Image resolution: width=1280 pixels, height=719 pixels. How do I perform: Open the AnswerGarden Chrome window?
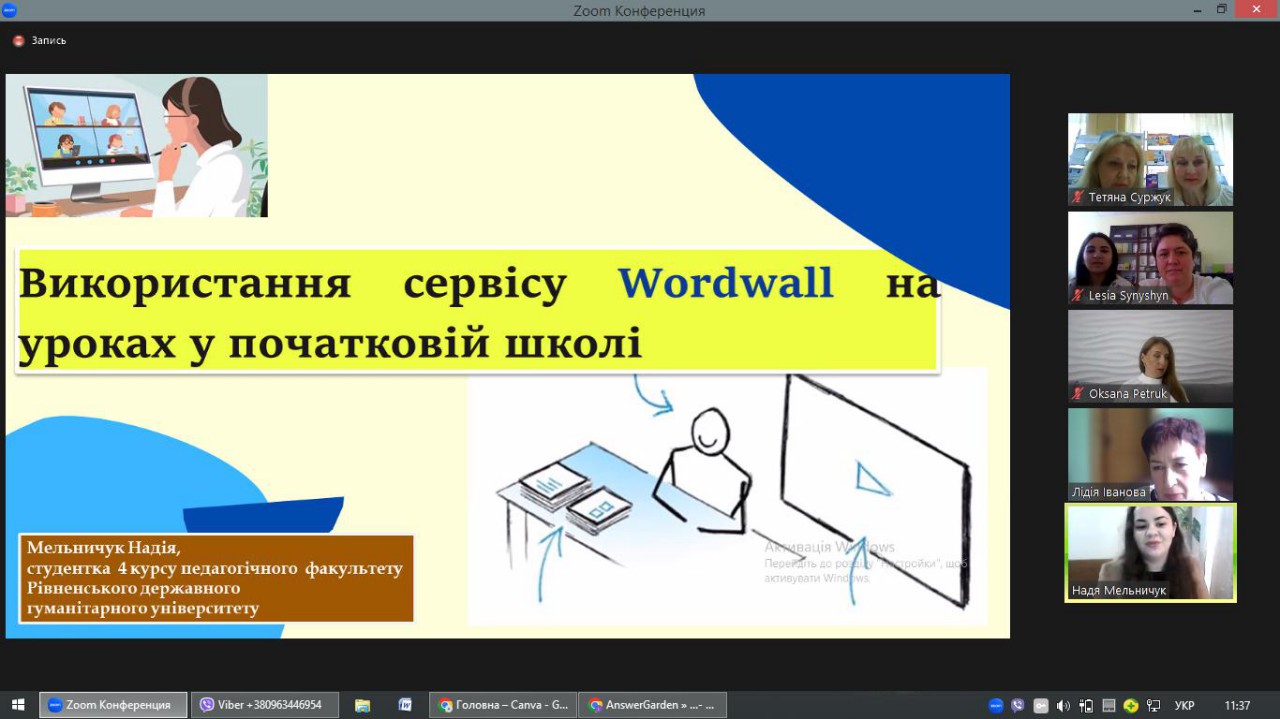coord(653,705)
